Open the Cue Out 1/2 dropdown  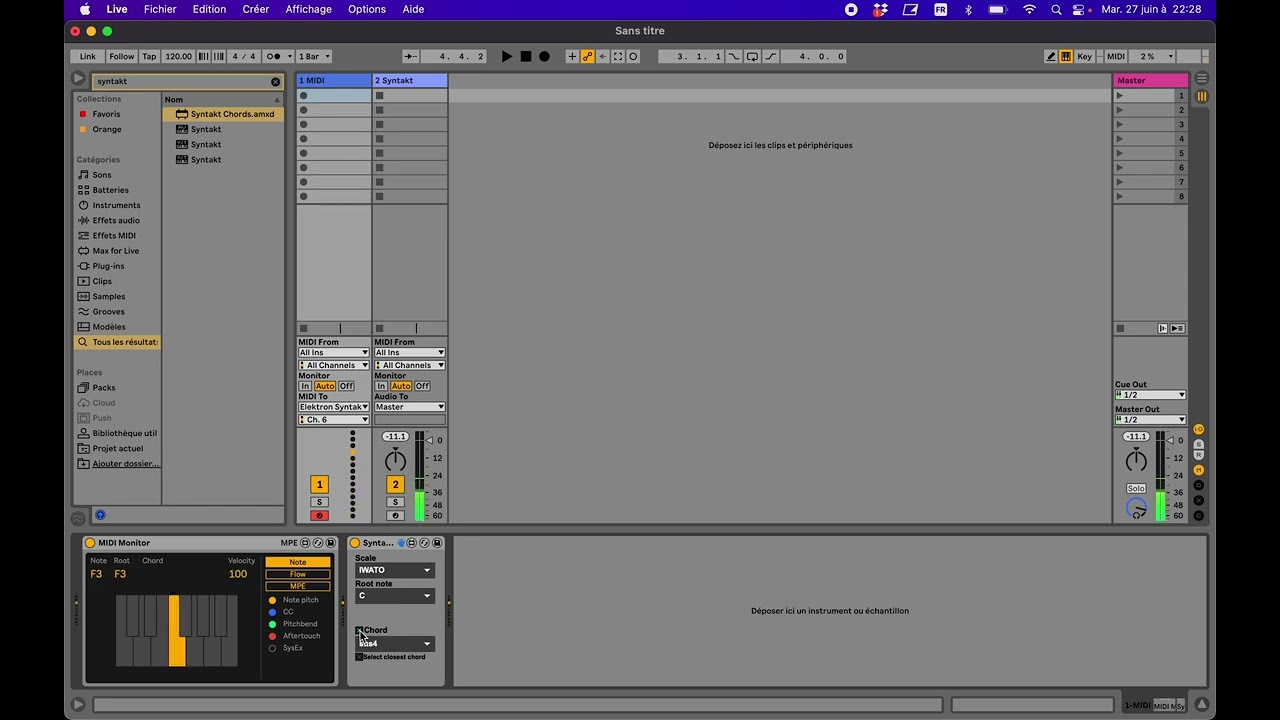coord(1150,395)
